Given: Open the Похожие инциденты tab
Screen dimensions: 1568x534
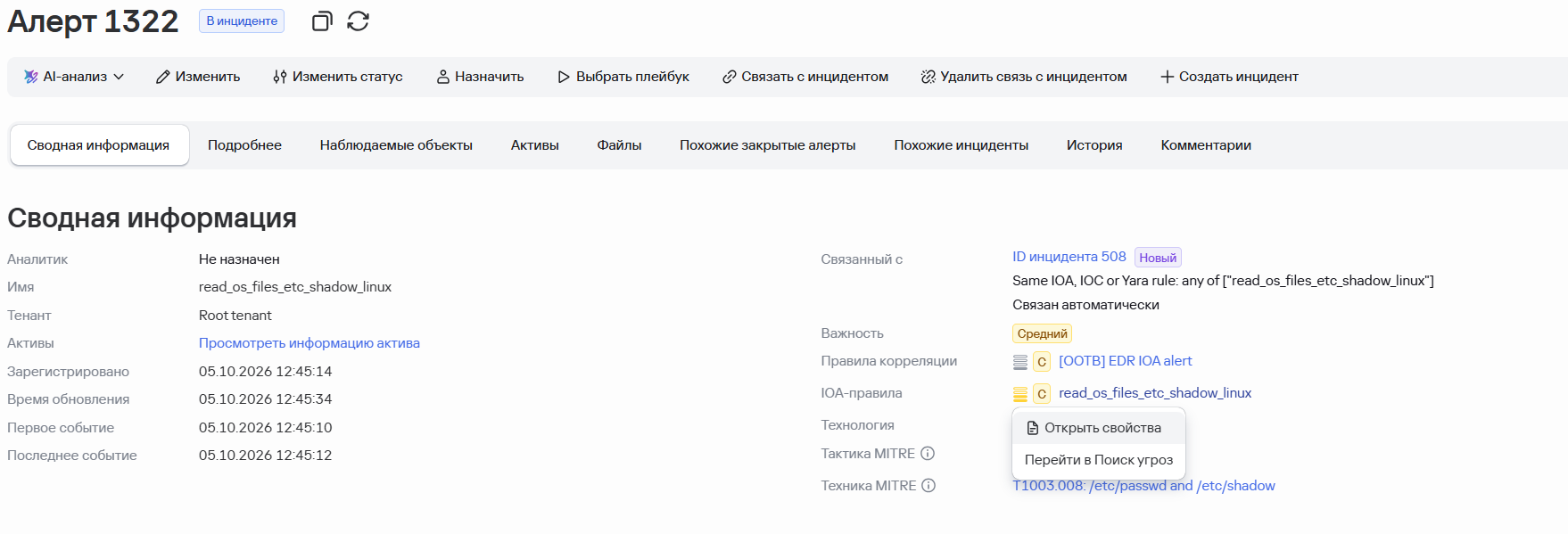Looking at the screenshot, I should [x=961, y=145].
